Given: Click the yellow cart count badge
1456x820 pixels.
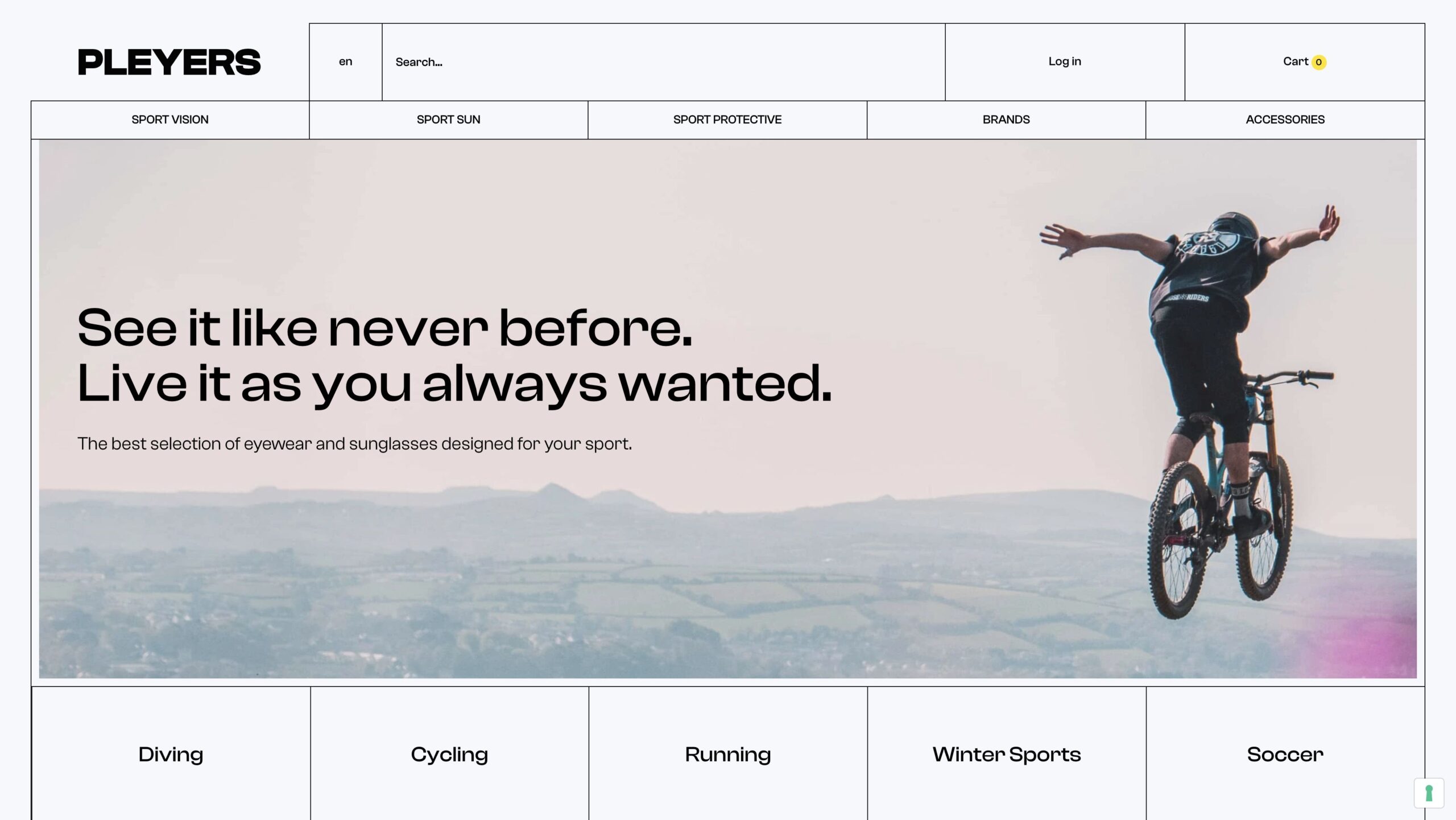Looking at the screenshot, I should (x=1318, y=62).
